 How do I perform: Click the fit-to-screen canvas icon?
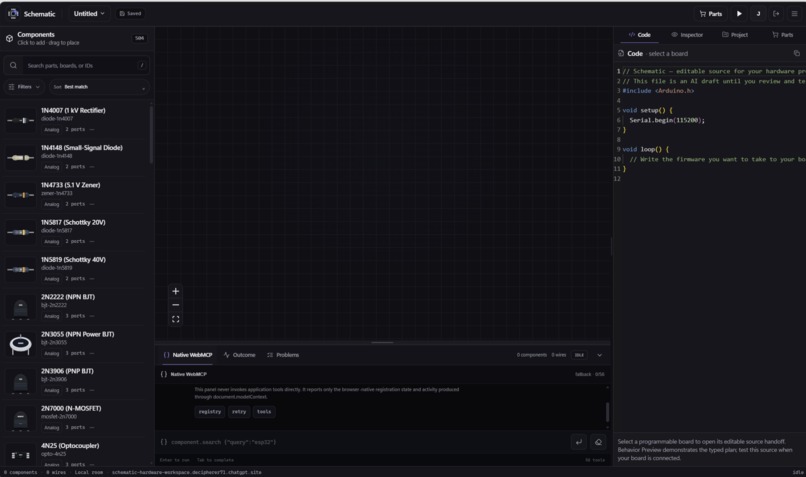tap(175, 319)
